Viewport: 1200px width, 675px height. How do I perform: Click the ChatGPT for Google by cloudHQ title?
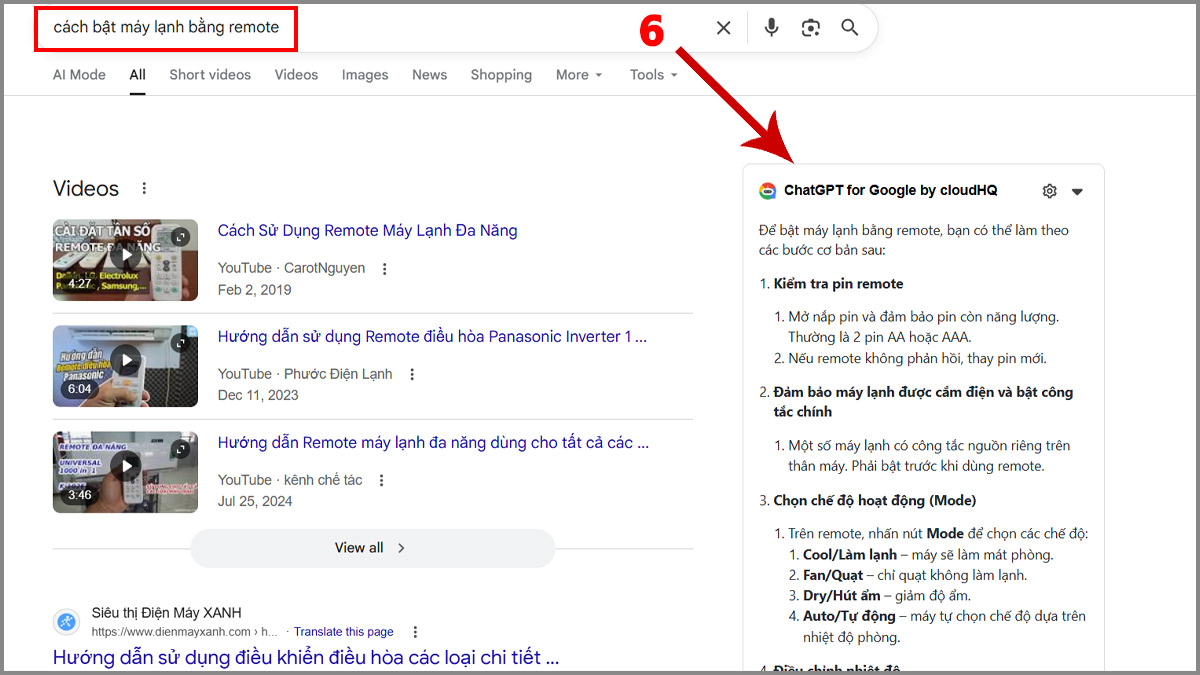pyautogui.click(x=890, y=191)
